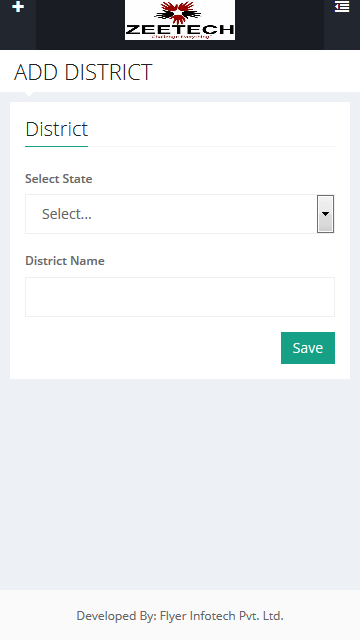Viewport: 360px width, 640px height.
Task: Click the plus icon in header
Action: pos(18,7)
